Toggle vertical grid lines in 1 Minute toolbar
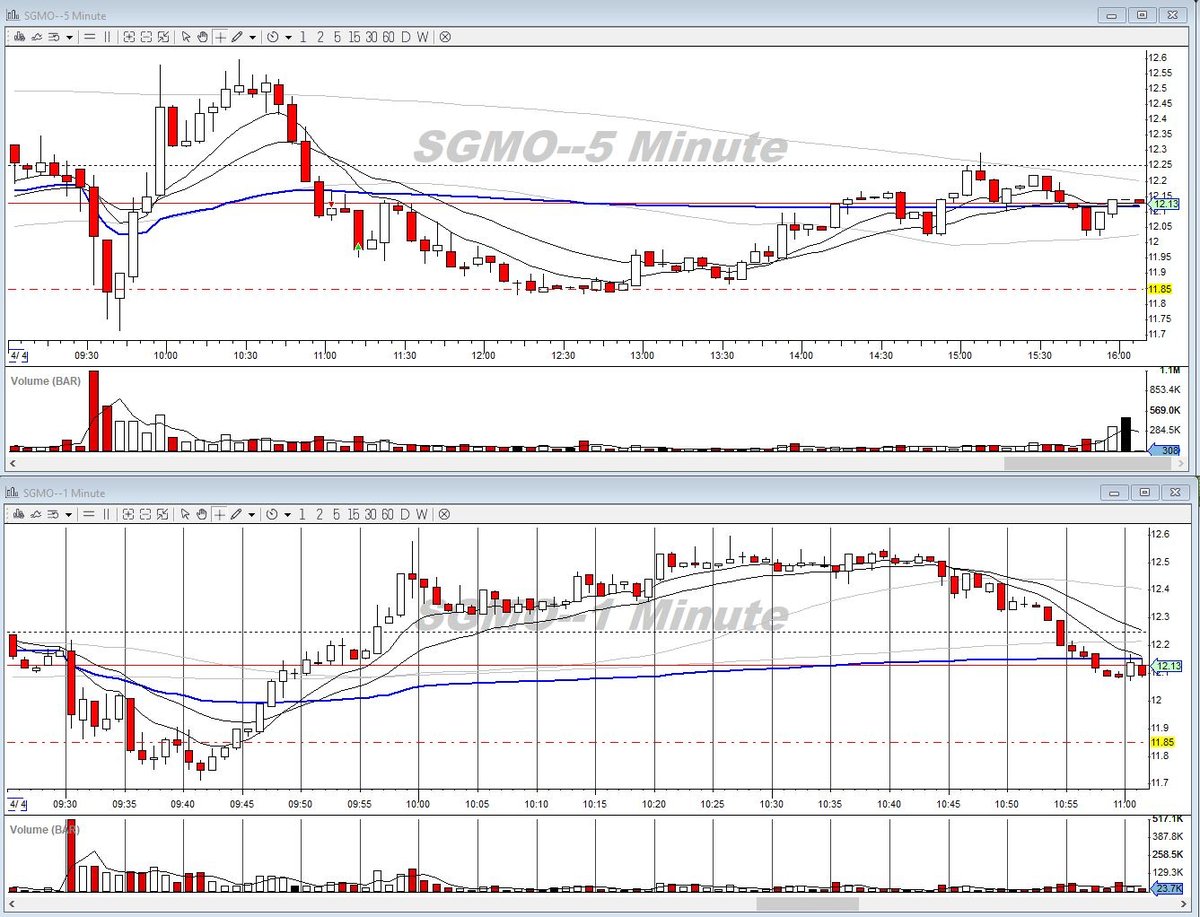Viewport: 1200px width, 917px height. (x=107, y=514)
